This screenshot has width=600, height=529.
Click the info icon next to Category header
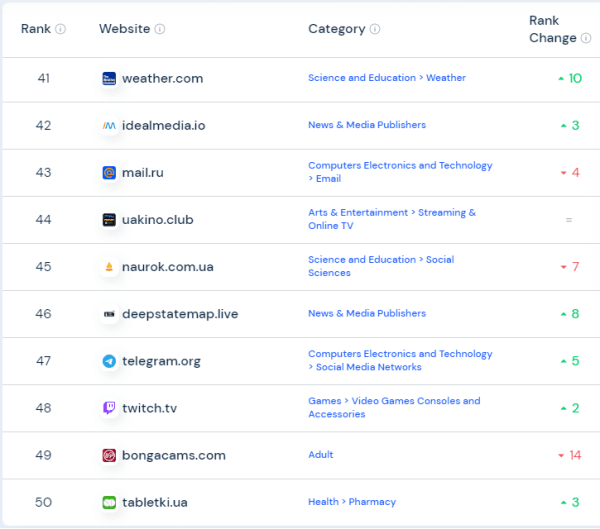(x=375, y=29)
